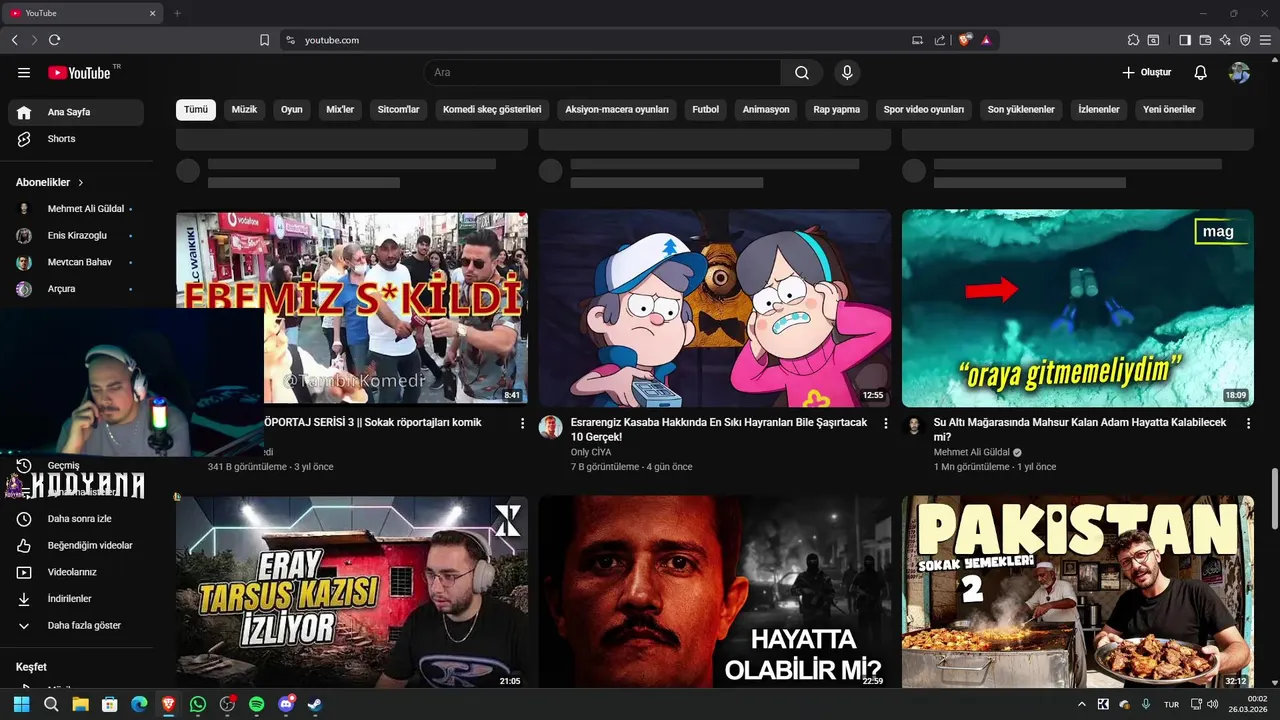
Task: Expand Abonelikler subscriptions section
Action: coord(50,183)
